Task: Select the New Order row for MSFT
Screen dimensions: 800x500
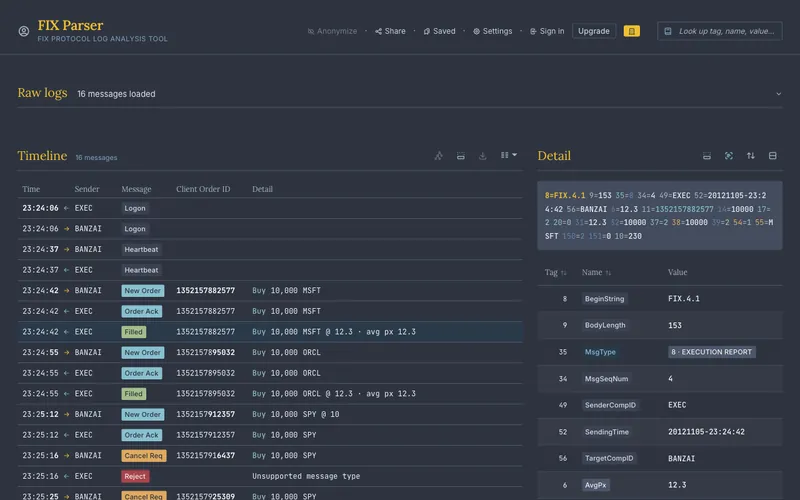Action: [270, 291]
